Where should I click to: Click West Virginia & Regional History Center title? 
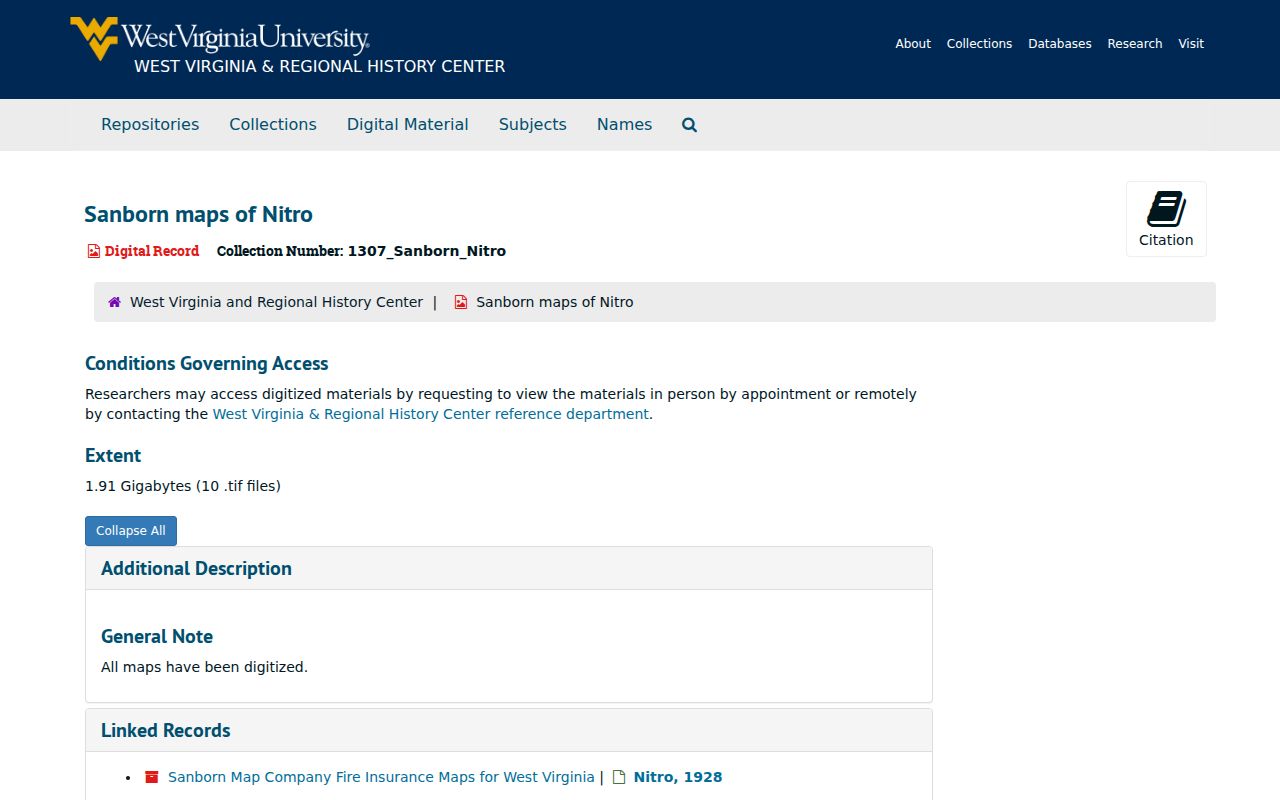click(320, 67)
